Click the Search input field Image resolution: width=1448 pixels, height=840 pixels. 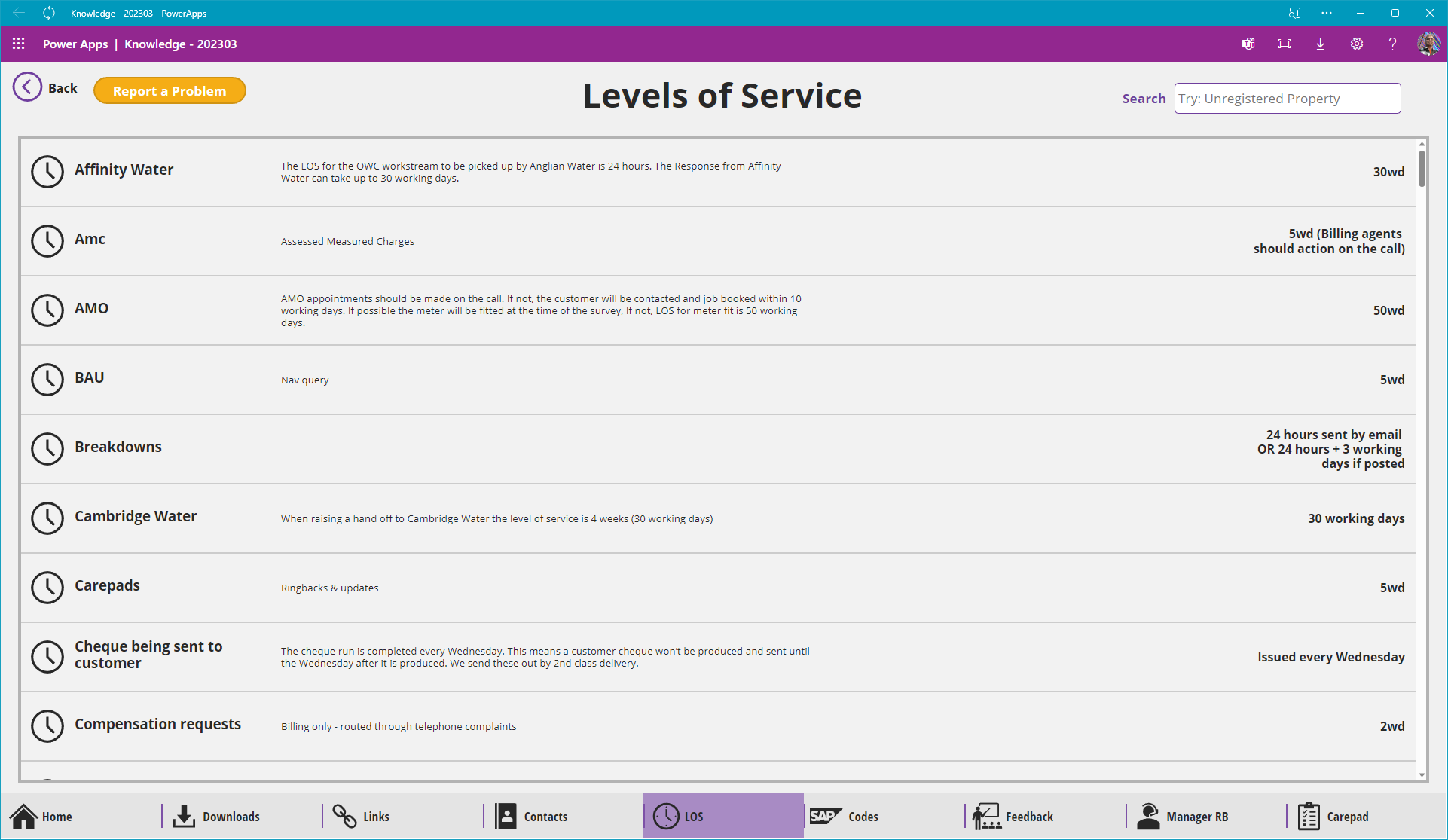[1287, 99]
